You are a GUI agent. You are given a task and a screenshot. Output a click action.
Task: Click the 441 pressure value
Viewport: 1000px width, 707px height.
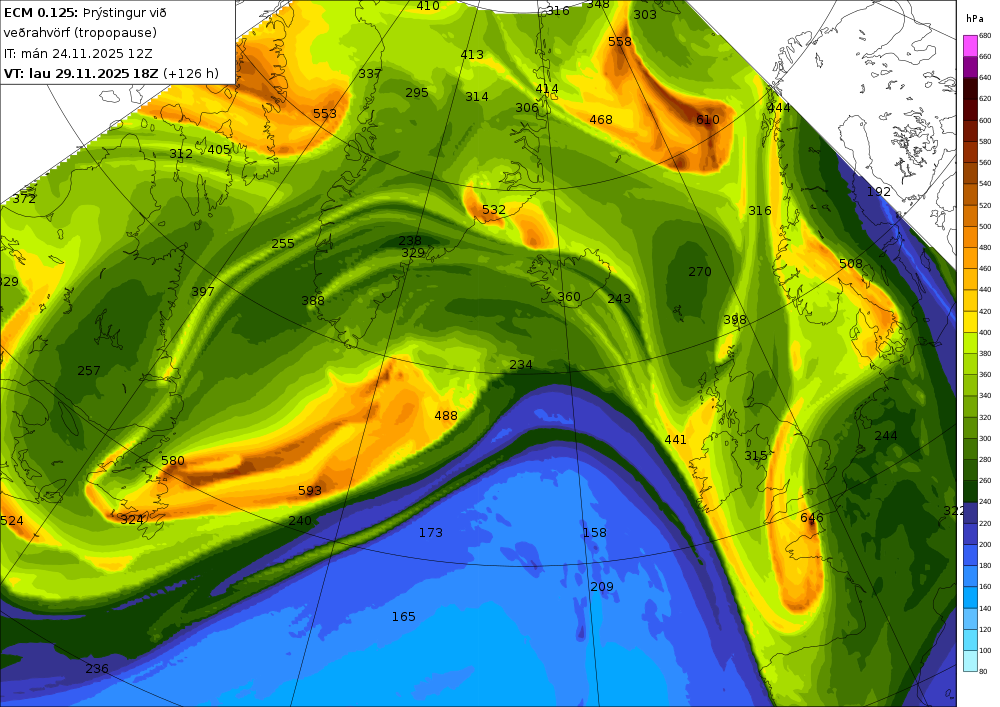(x=675, y=439)
